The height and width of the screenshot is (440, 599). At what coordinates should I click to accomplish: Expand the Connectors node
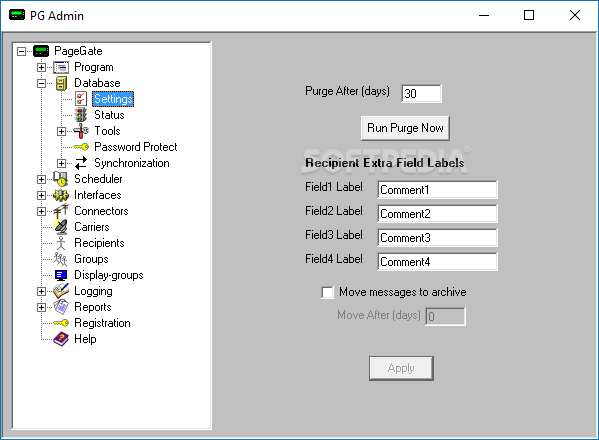tap(41, 211)
